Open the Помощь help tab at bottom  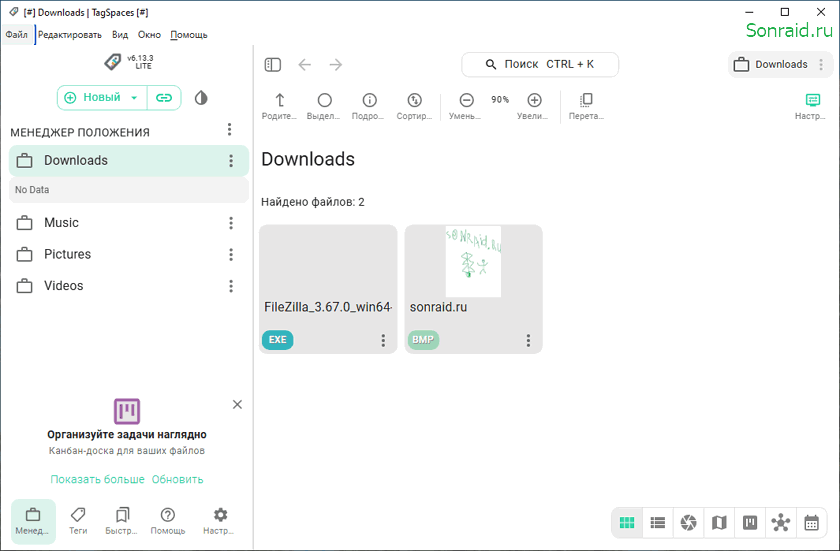point(167,522)
